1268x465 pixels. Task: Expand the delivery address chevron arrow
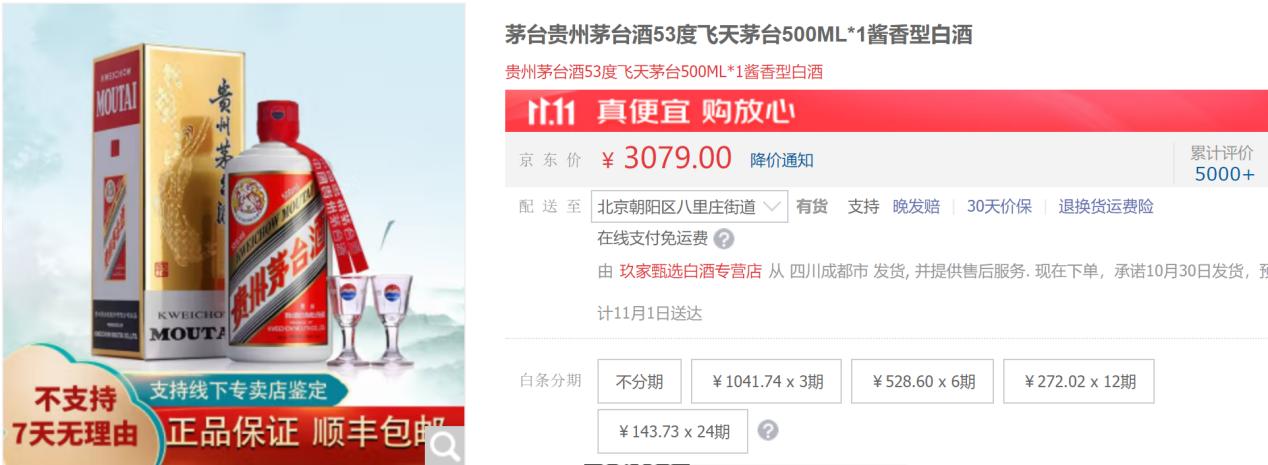coord(772,207)
